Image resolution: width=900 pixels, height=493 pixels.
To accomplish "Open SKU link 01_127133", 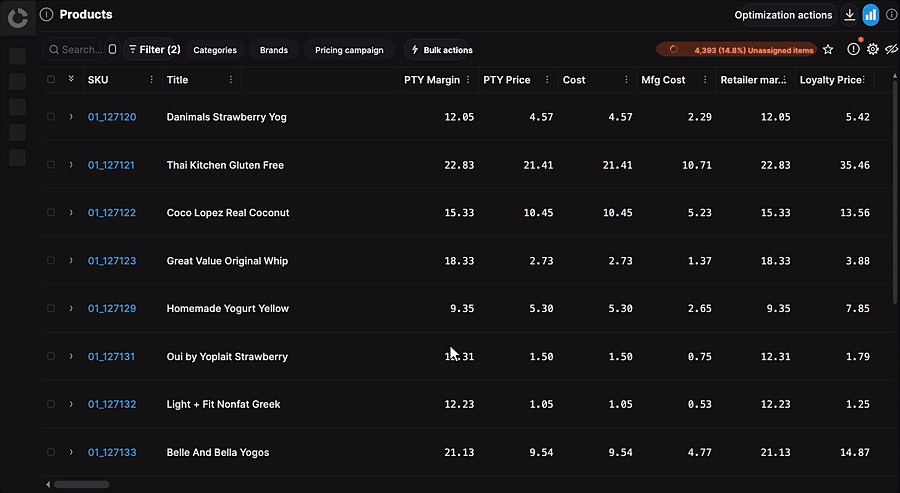I will click(x=112, y=452).
